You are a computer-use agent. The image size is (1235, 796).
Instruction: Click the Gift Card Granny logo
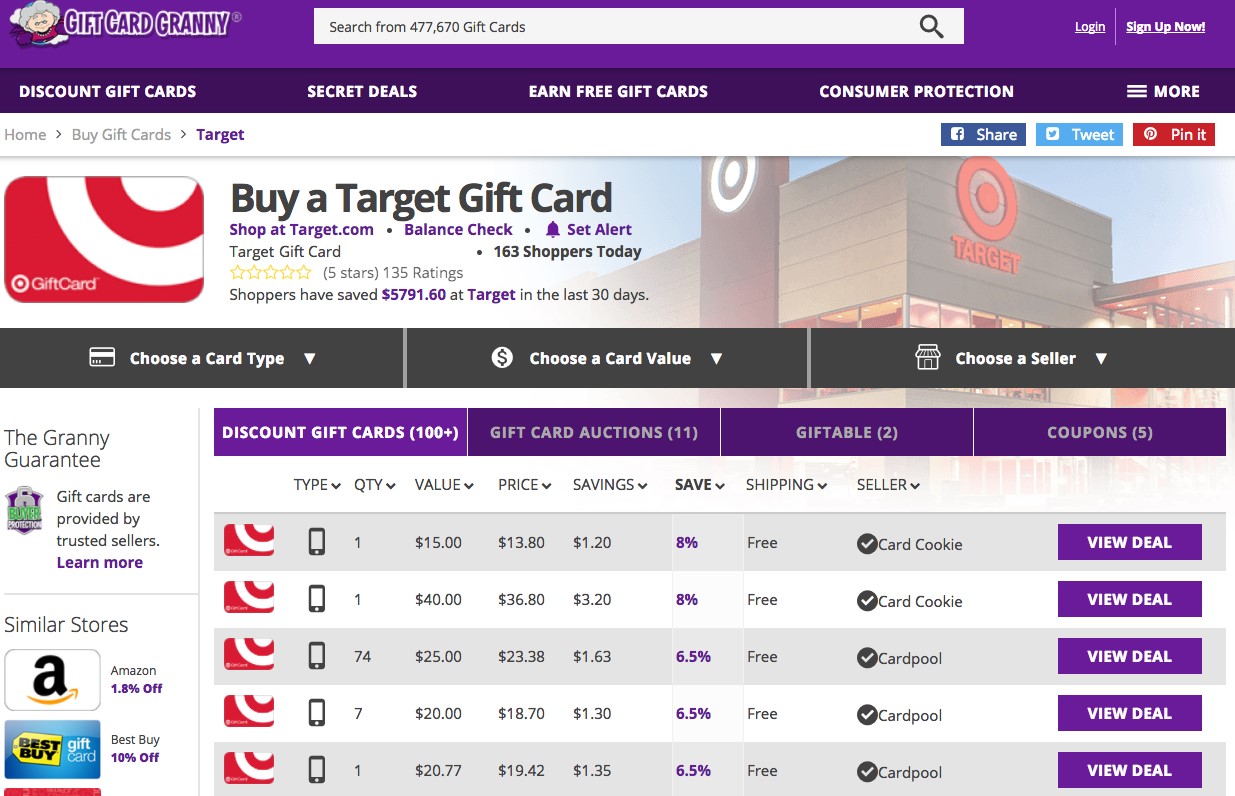click(125, 25)
